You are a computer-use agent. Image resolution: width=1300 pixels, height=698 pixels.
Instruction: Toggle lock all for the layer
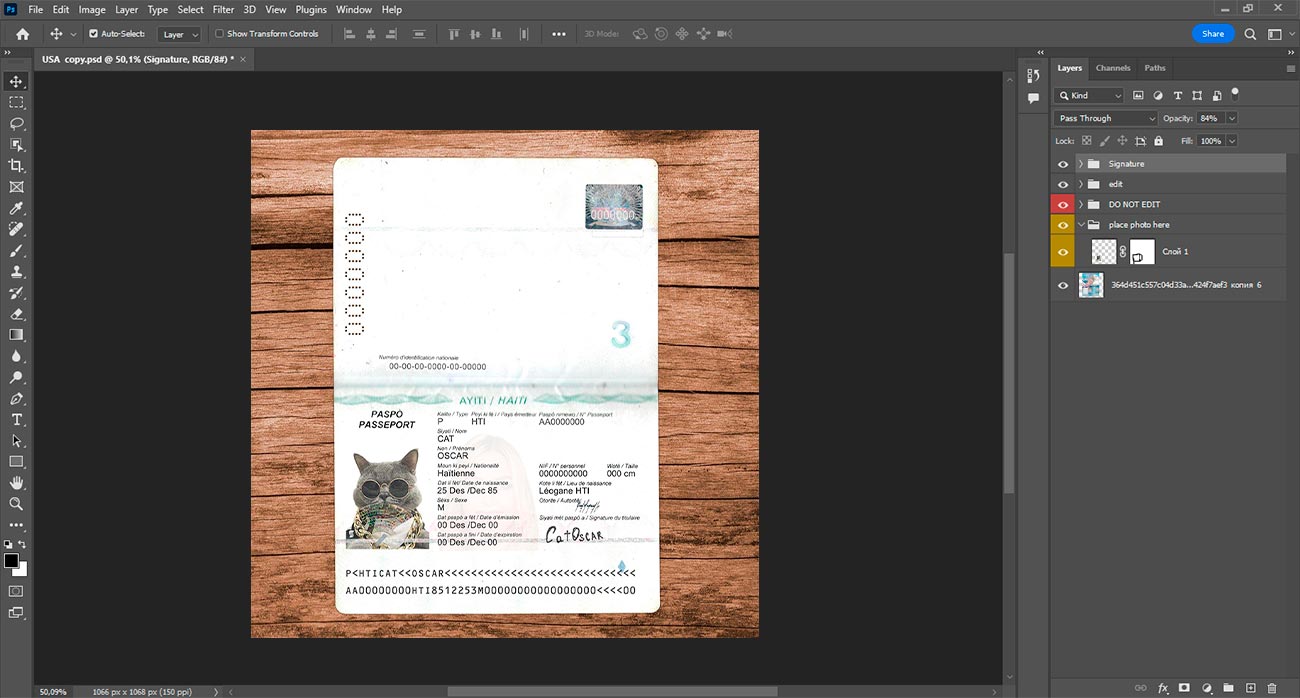[x=1158, y=141]
